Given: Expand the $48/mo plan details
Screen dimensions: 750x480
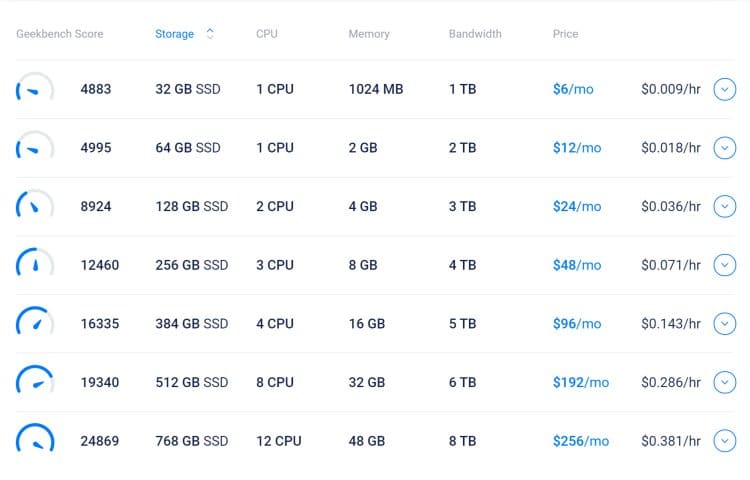Looking at the screenshot, I should pos(725,265).
